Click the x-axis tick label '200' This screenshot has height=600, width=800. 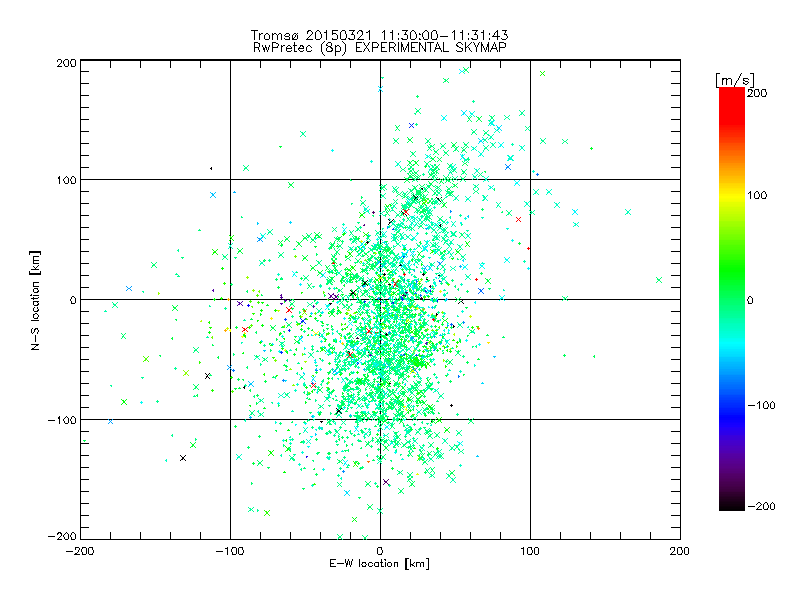tap(680, 551)
